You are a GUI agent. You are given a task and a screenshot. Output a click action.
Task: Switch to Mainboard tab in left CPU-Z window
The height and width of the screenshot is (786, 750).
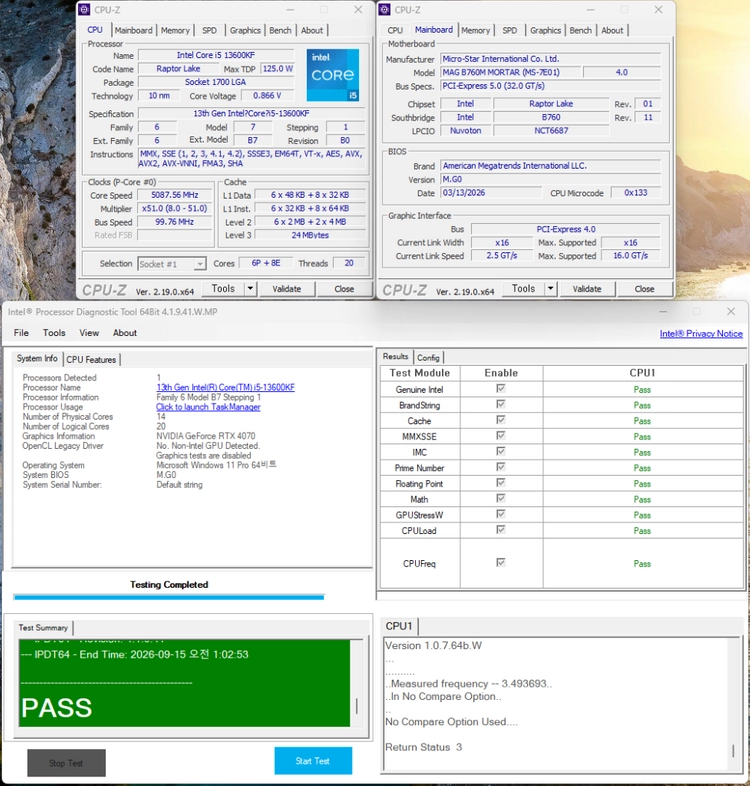pos(133,30)
